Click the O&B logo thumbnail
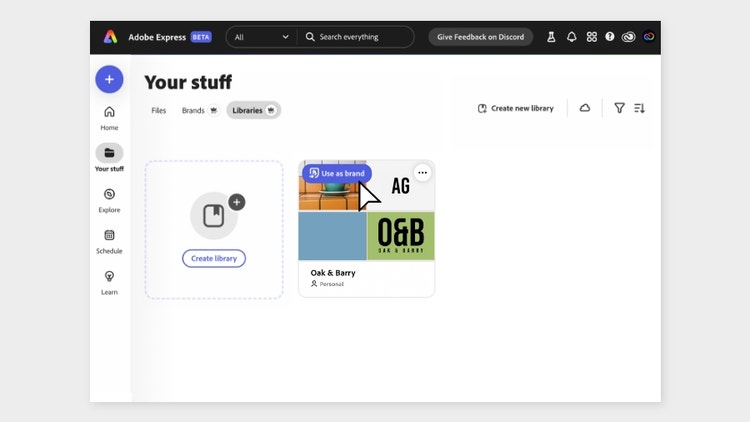This screenshot has height=422, width=750. 401,236
